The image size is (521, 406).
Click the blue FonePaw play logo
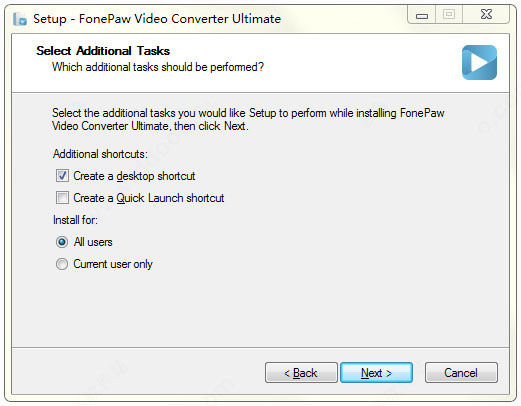(479, 62)
